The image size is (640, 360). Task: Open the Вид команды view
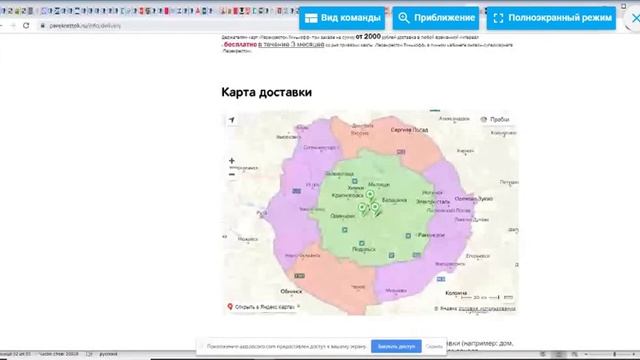pyautogui.click(x=342, y=18)
